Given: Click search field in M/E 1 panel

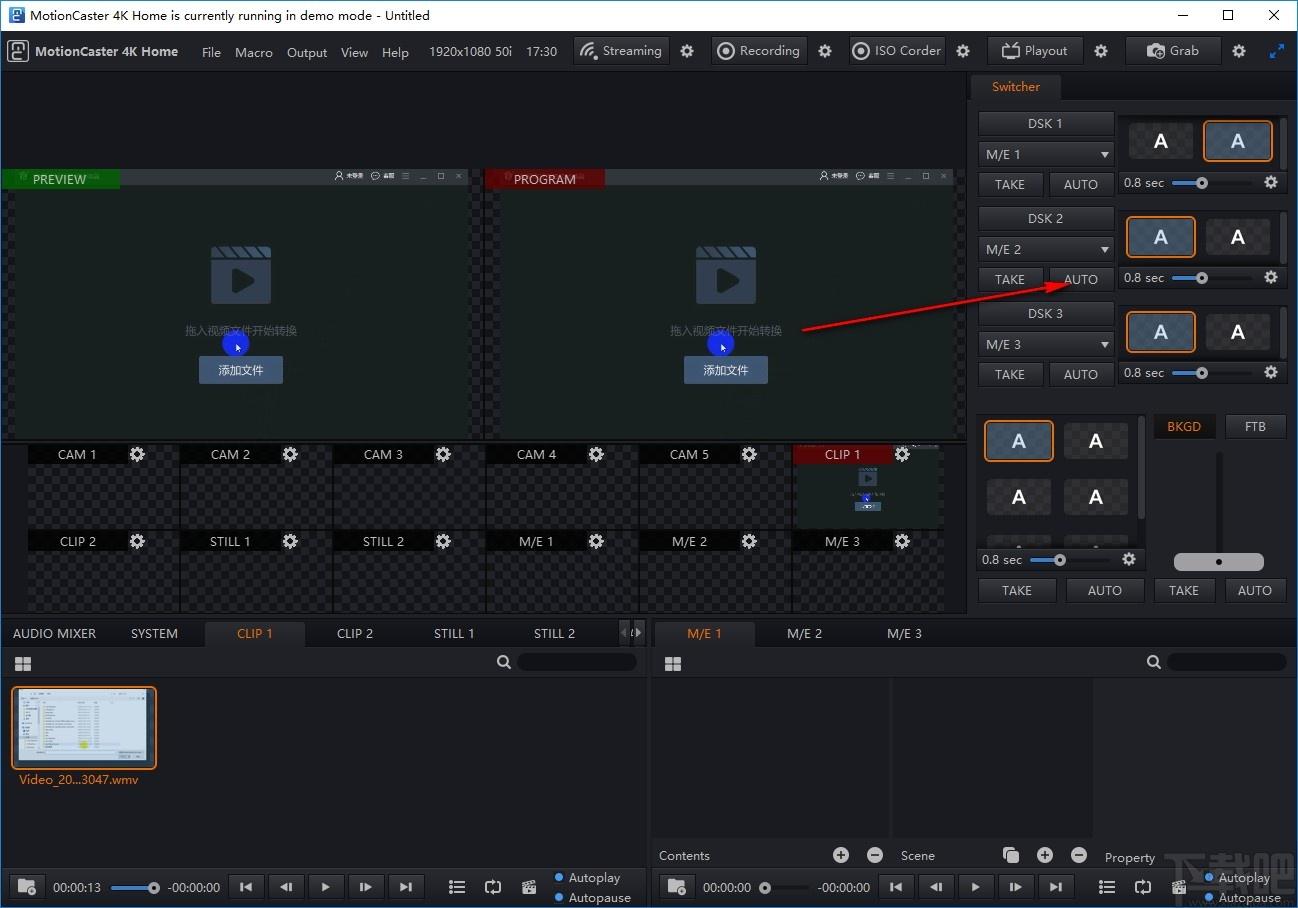Looking at the screenshot, I should pos(1227,662).
